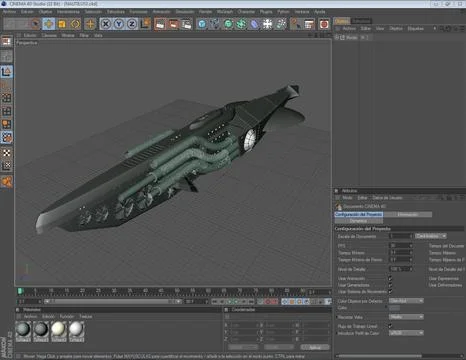Screen dimensions: 466x360
Task: Pick the white material ball
Action: 76,329
